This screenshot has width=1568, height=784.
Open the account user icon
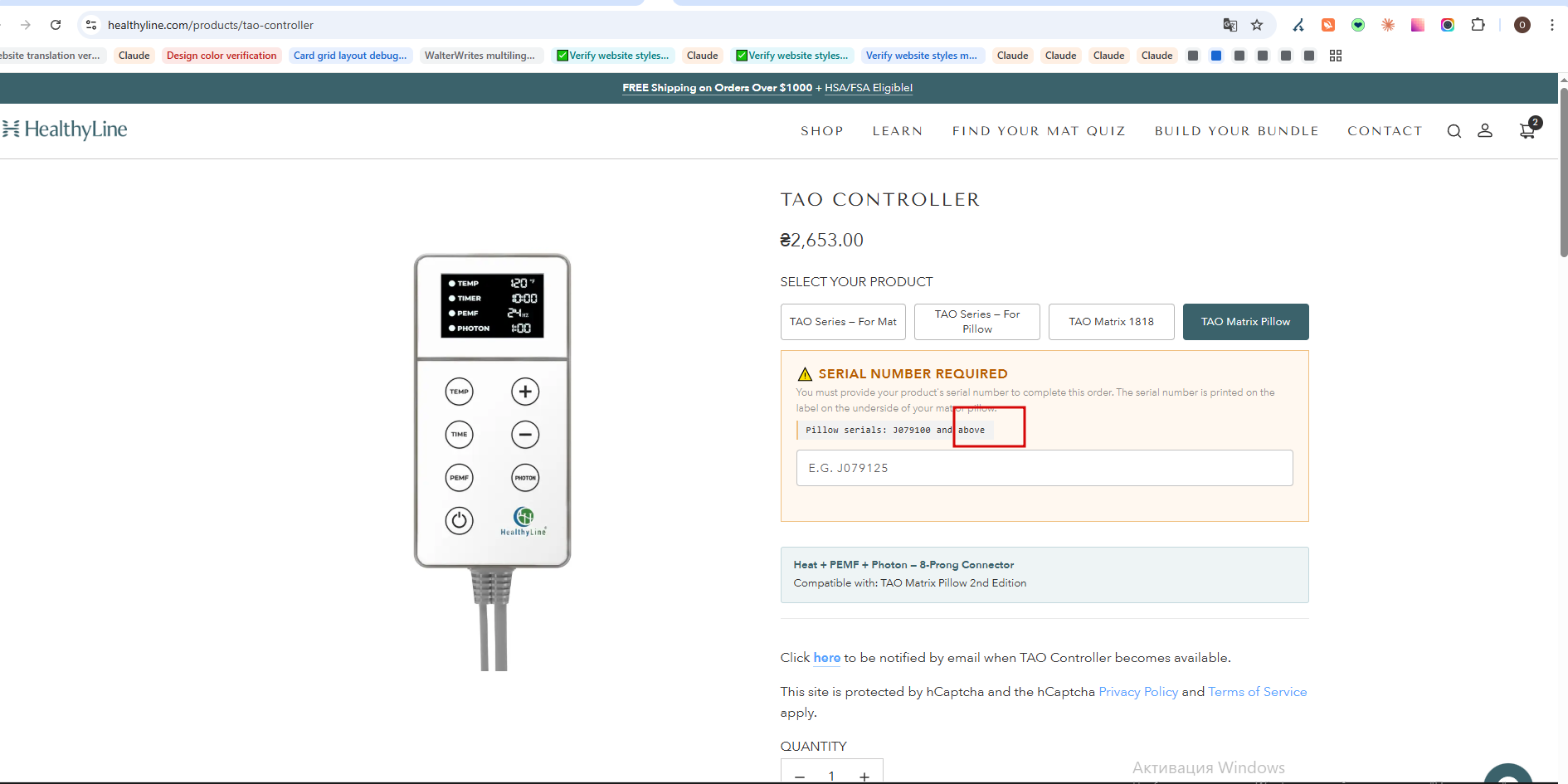tap(1485, 131)
